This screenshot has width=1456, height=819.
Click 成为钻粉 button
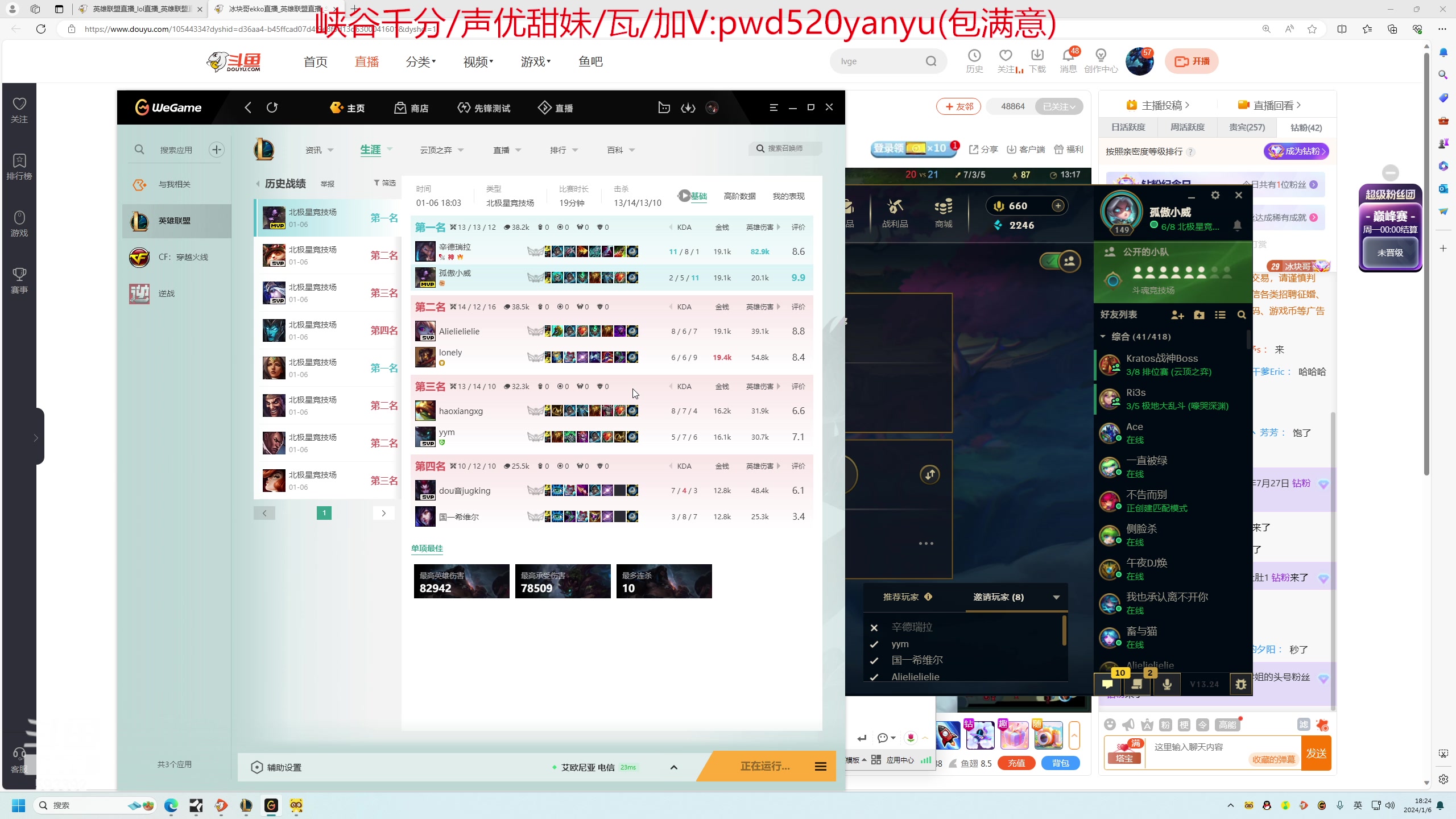pyautogui.click(x=1296, y=151)
